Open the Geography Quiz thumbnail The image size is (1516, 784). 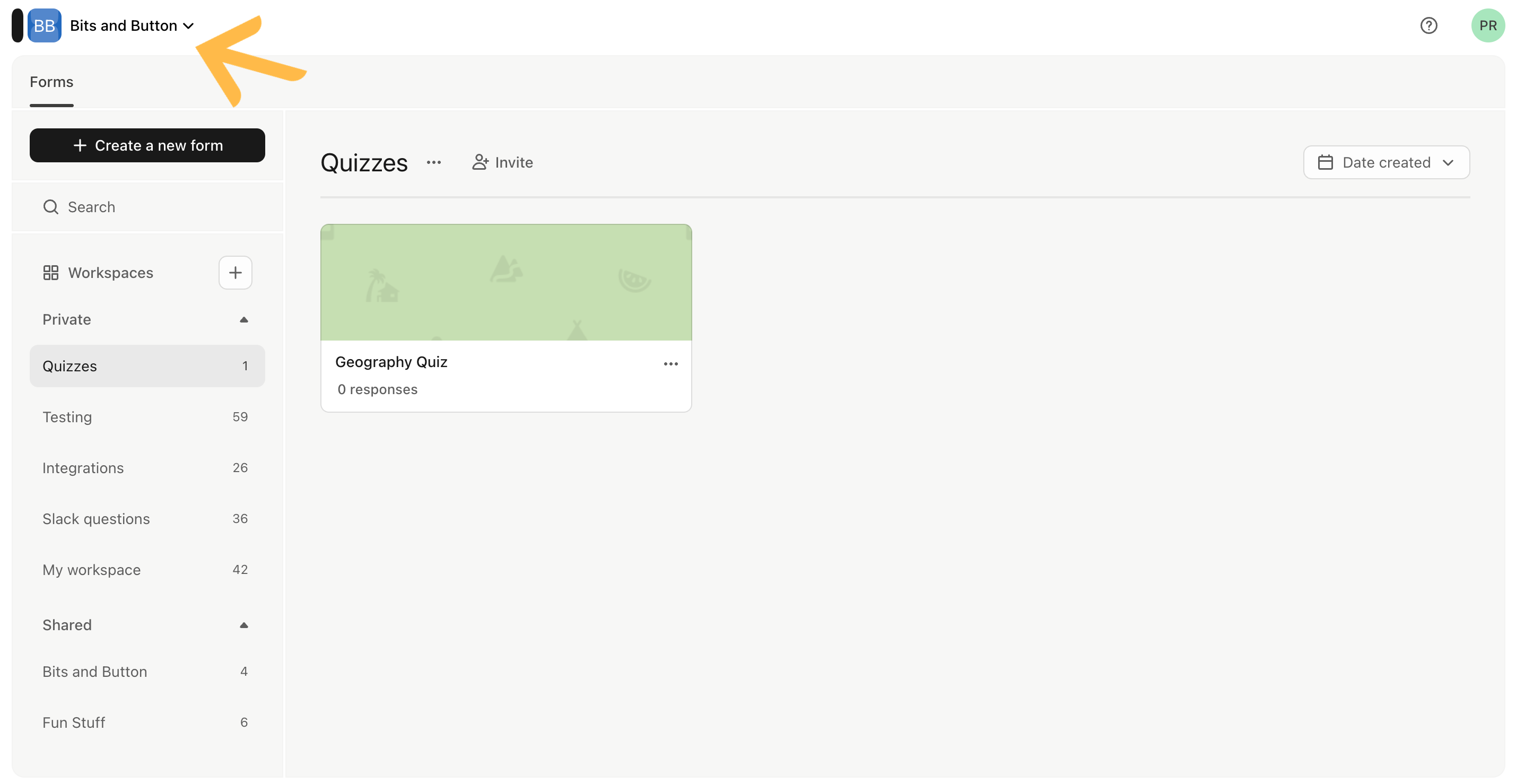506,282
